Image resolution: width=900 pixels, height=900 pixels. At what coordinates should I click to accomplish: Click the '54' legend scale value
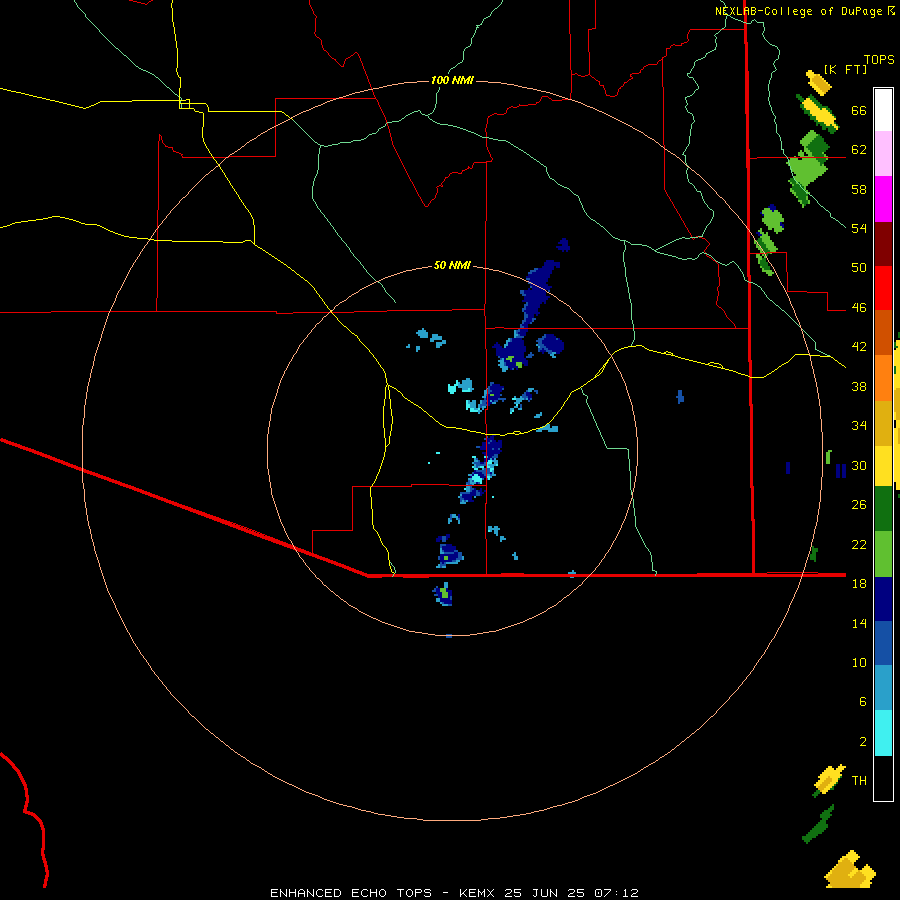(x=859, y=228)
